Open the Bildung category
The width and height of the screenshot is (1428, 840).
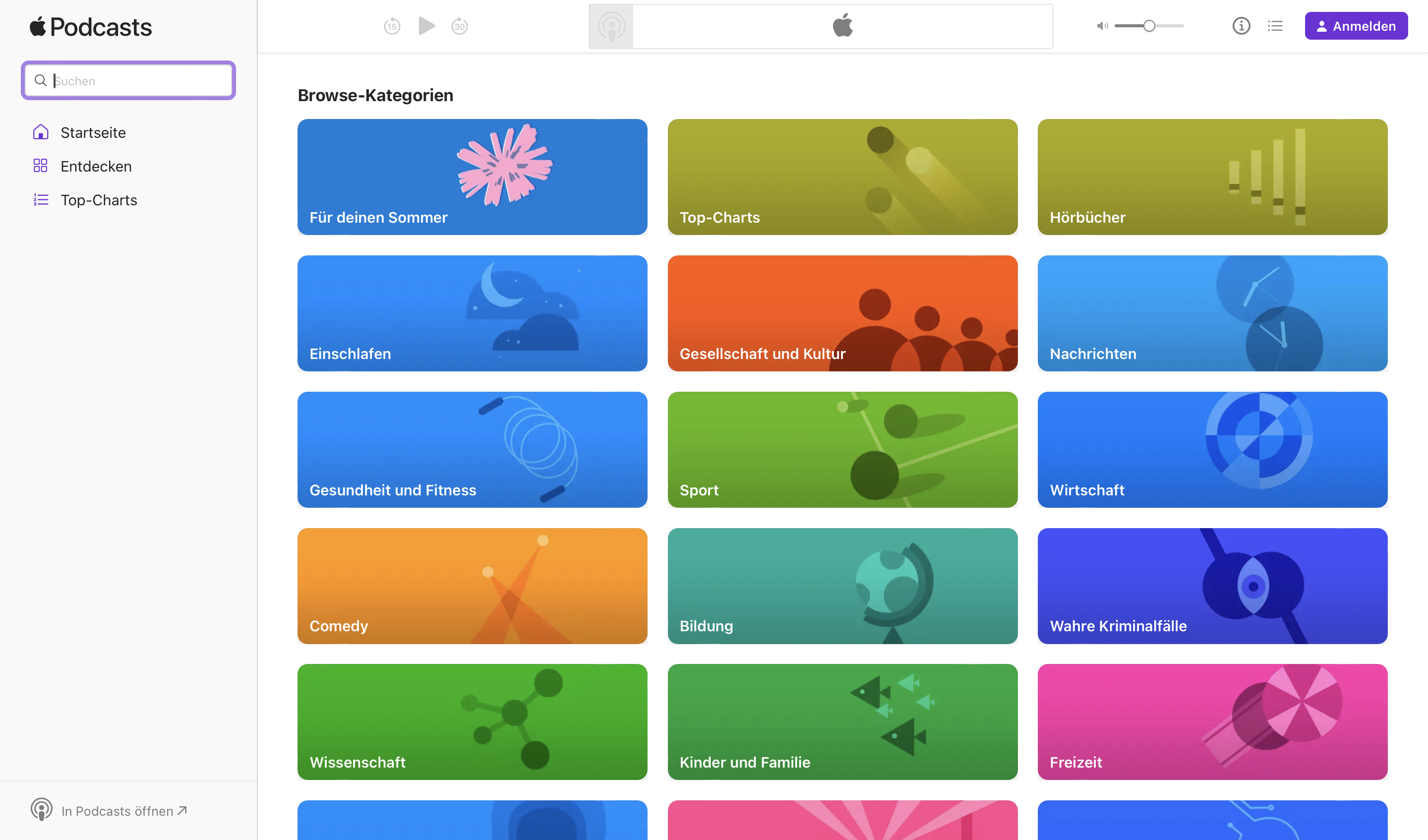tap(842, 586)
